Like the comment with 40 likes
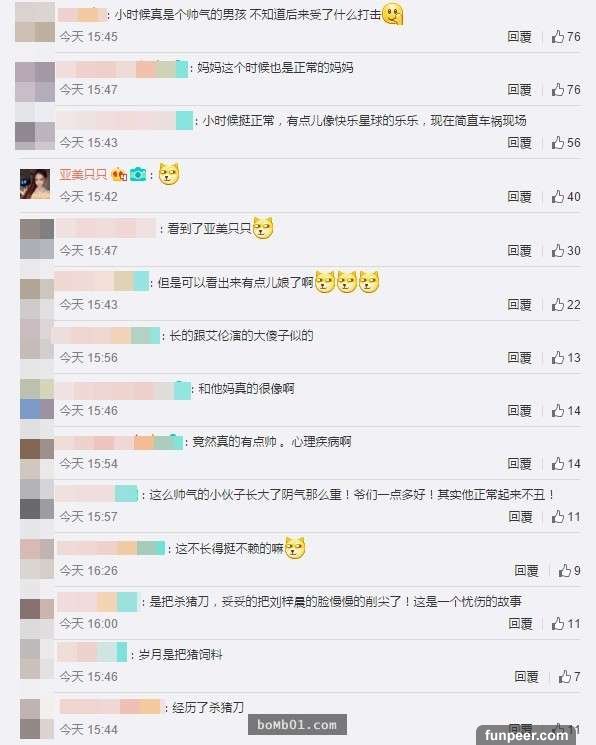This screenshot has width=596, height=745. click(558, 196)
